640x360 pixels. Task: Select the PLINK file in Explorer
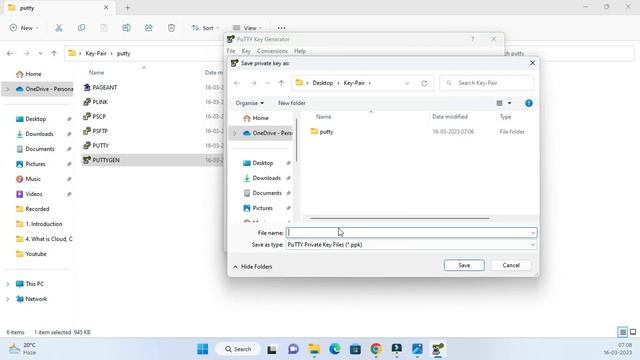[x=96, y=102]
